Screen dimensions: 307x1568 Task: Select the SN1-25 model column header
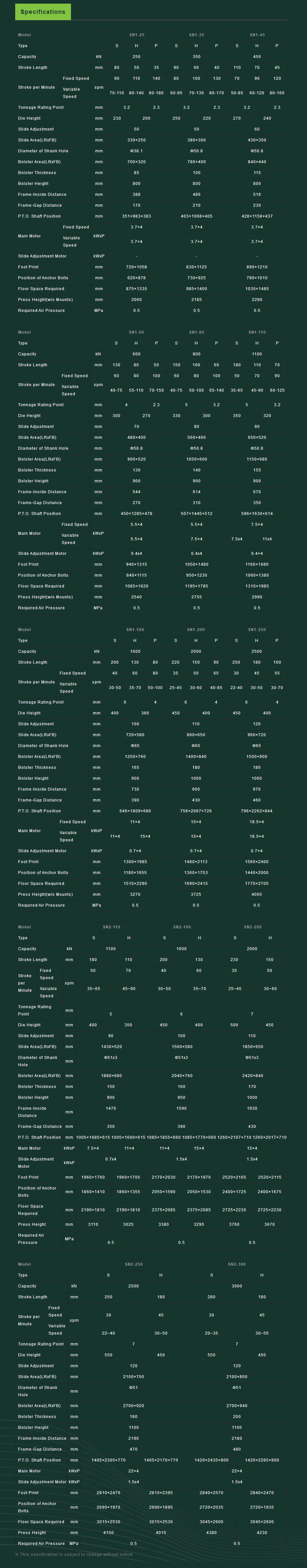pyautogui.click(x=136, y=35)
